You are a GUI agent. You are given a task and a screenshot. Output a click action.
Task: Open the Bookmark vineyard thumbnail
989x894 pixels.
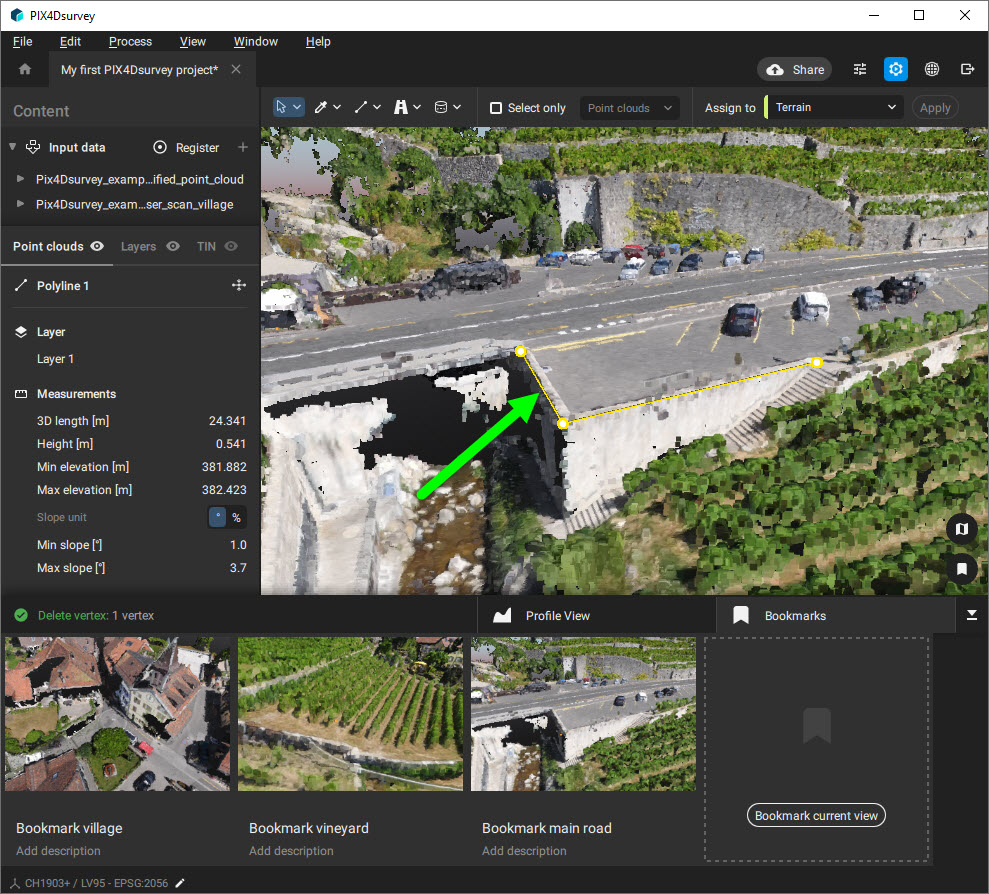pos(350,713)
